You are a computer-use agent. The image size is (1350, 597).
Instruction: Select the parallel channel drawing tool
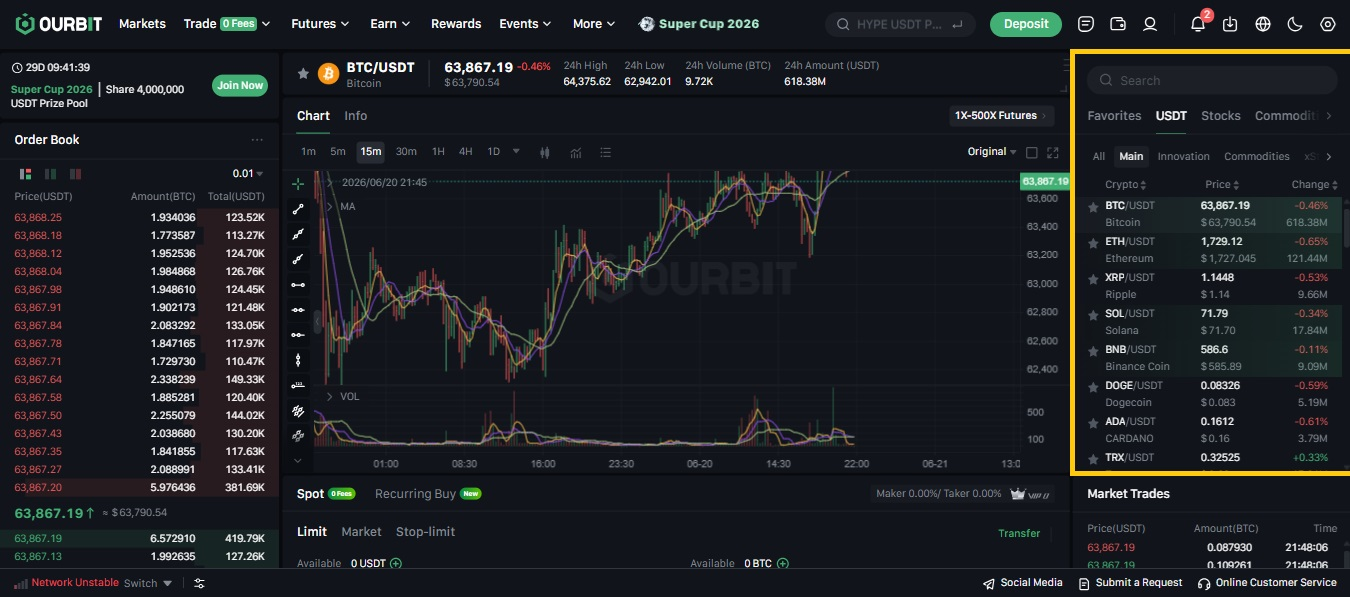[x=298, y=410]
